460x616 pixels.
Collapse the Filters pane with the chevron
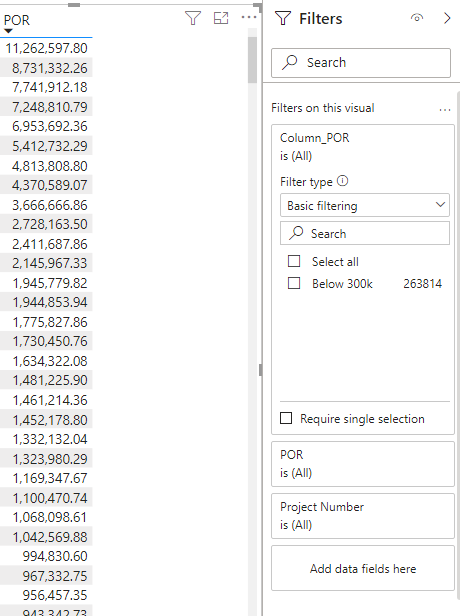click(x=447, y=18)
